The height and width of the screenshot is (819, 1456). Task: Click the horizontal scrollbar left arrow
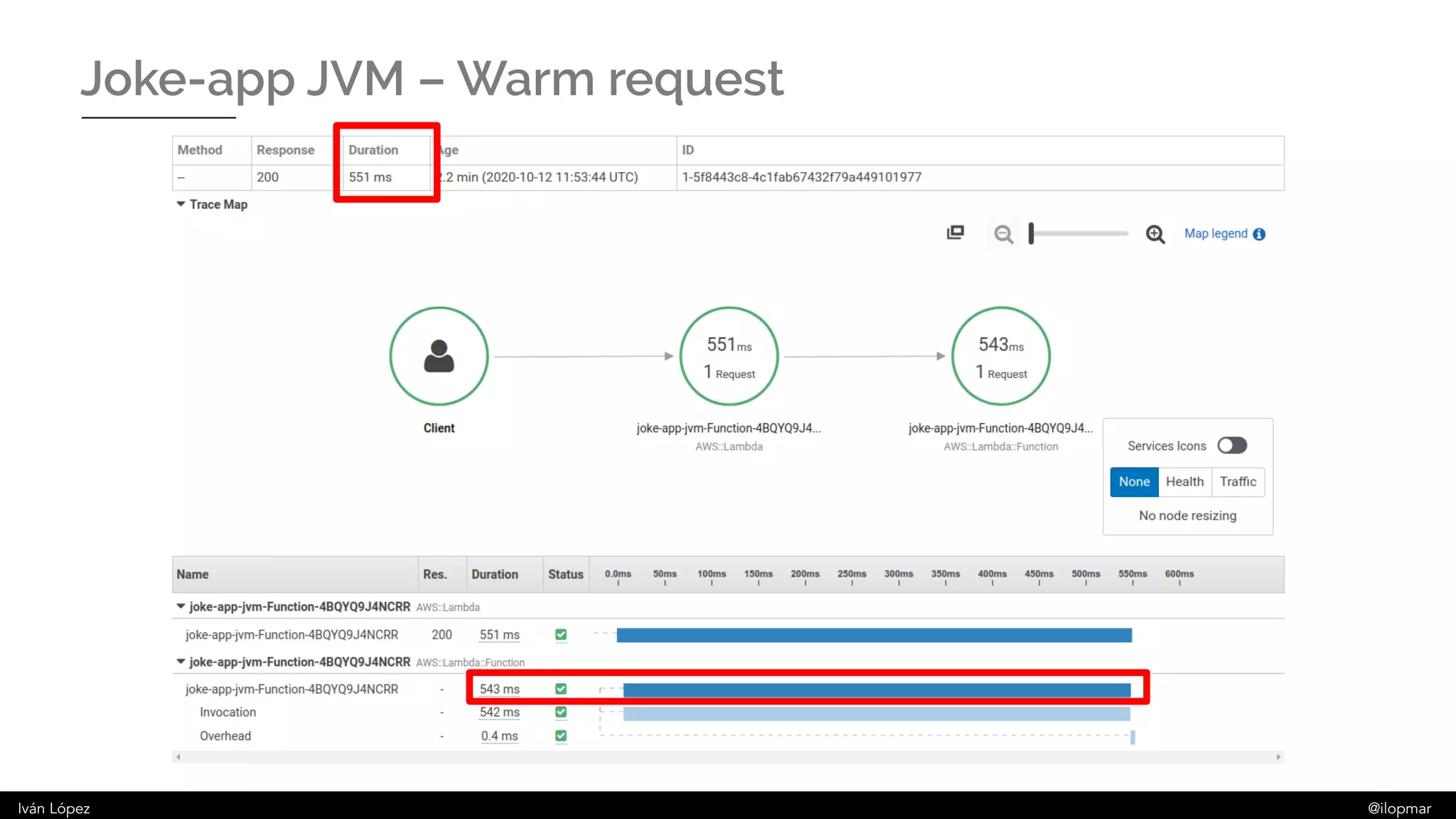tap(178, 757)
